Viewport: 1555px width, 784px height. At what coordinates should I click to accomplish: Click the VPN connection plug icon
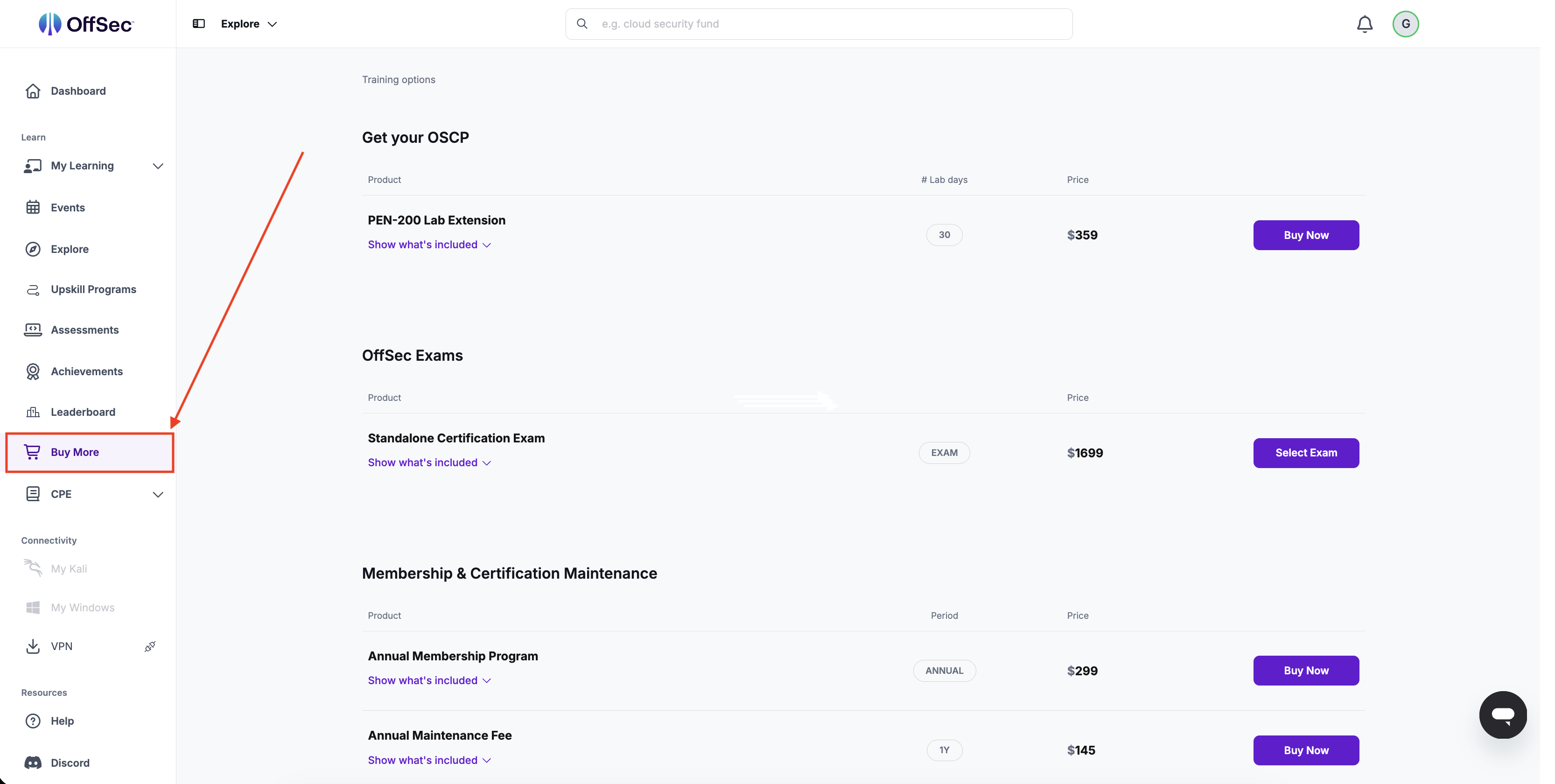150,646
